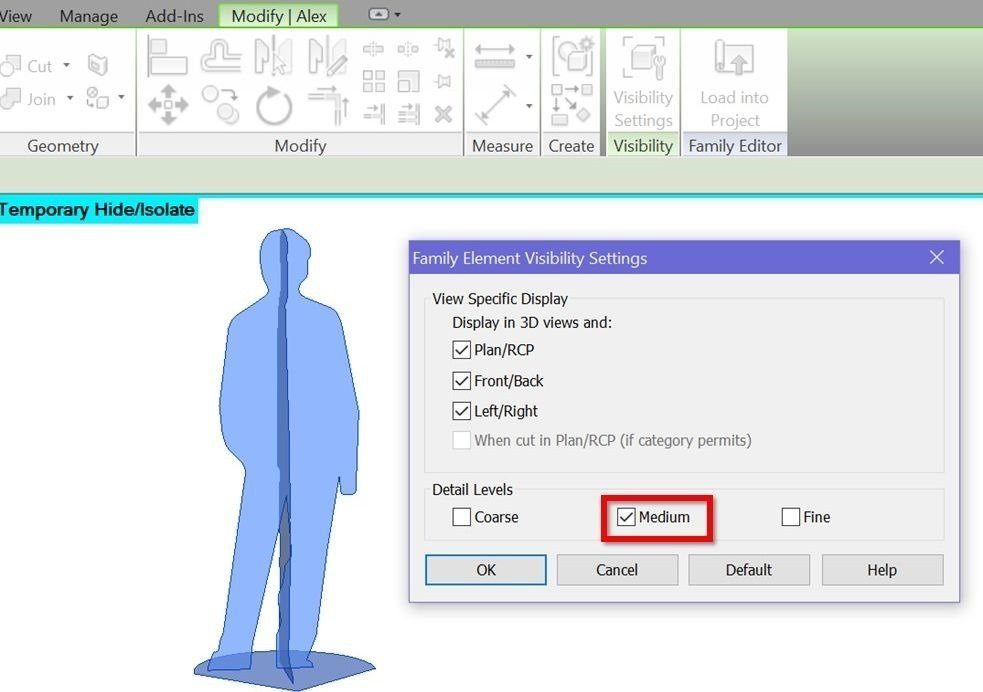Click the Visibility panel title
983x692 pixels.
(x=643, y=145)
